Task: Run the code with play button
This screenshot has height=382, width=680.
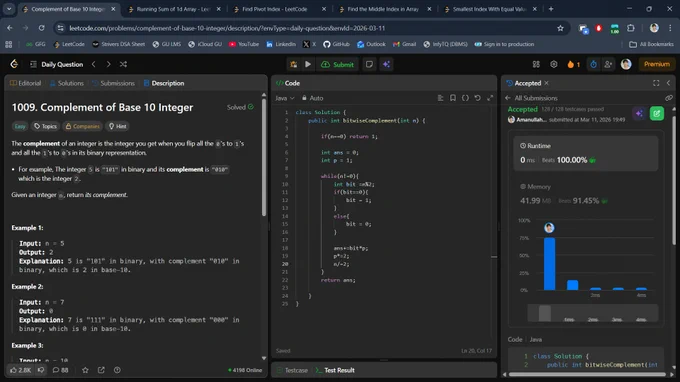Action: pyautogui.click(x=308, y=65)
